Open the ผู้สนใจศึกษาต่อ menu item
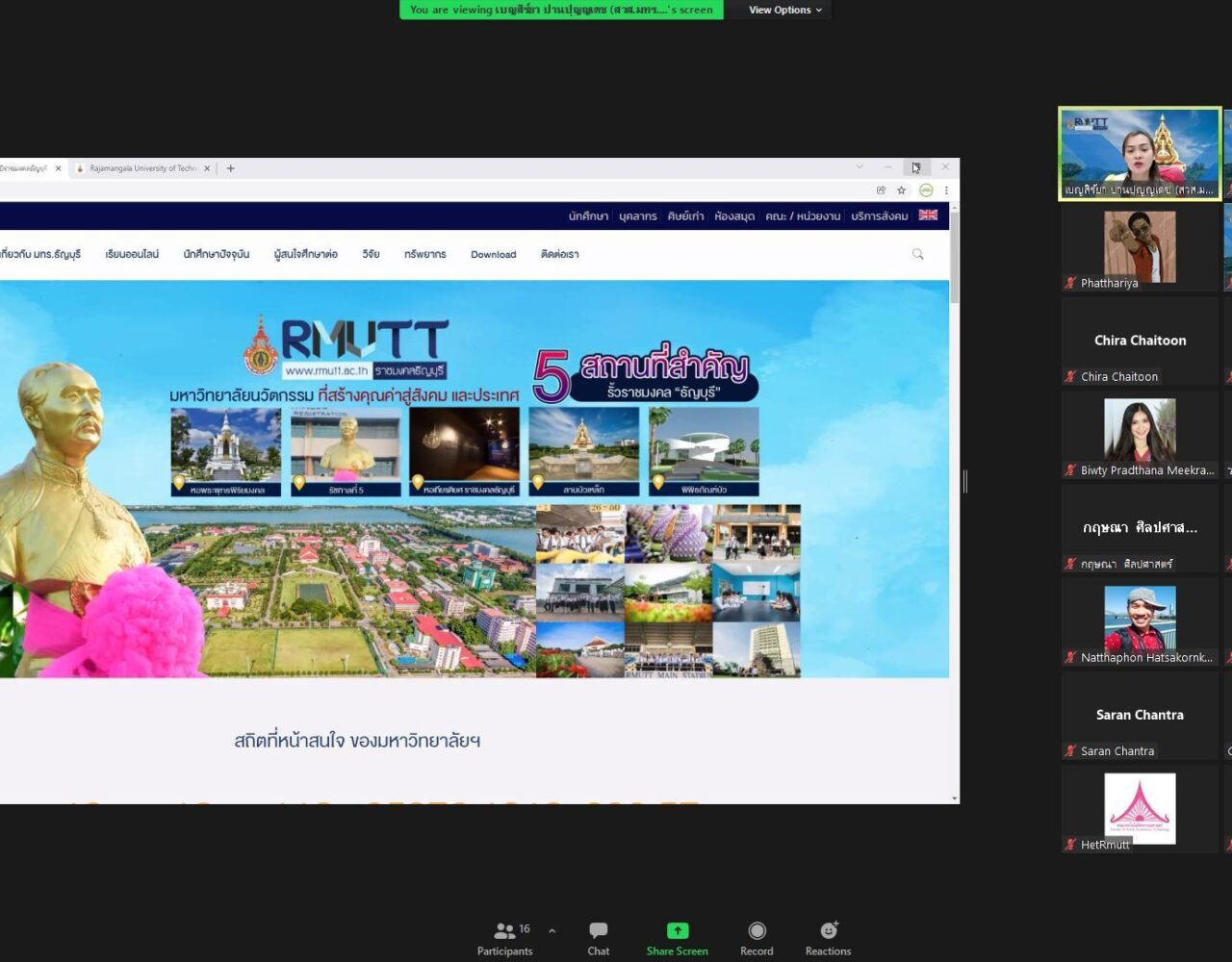This screenshot has width=1232, height=962. click(306, 255)
